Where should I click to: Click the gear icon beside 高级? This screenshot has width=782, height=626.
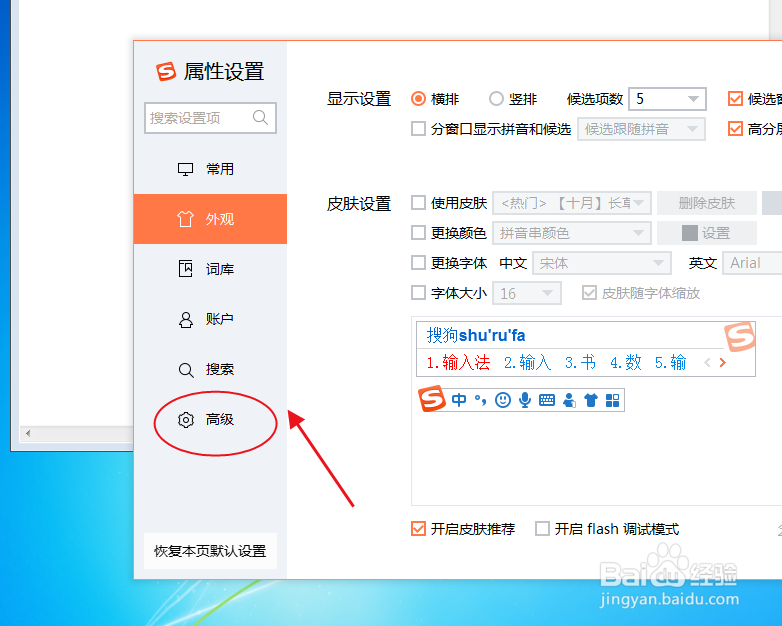pos(186,419)
